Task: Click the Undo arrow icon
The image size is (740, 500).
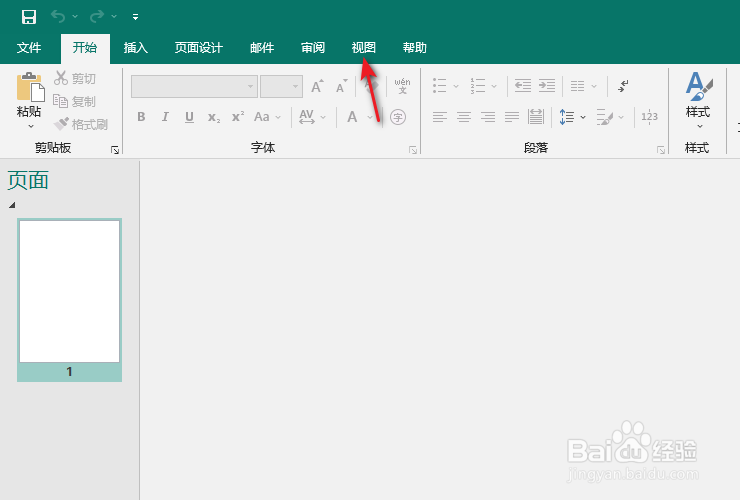Action: click(58, 17)
